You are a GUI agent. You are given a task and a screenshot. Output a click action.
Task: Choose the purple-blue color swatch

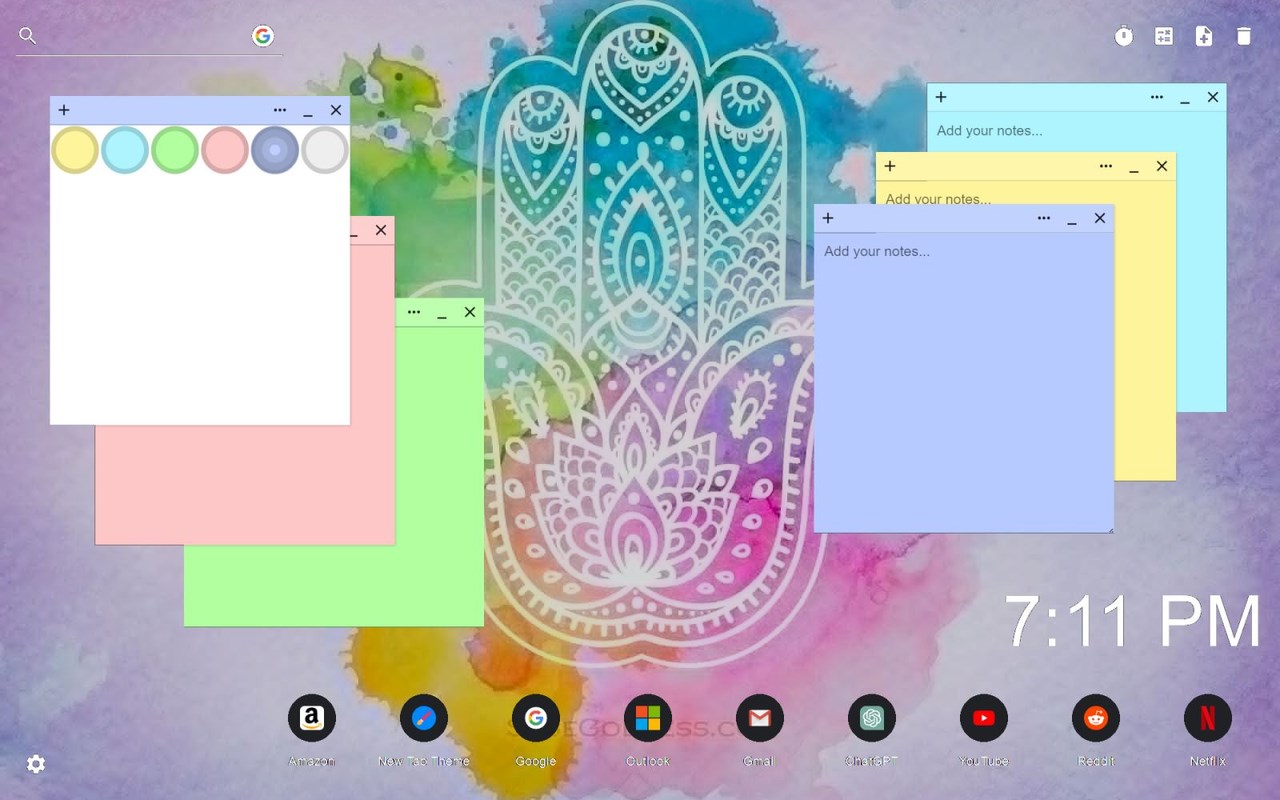(x=275, y=150)
